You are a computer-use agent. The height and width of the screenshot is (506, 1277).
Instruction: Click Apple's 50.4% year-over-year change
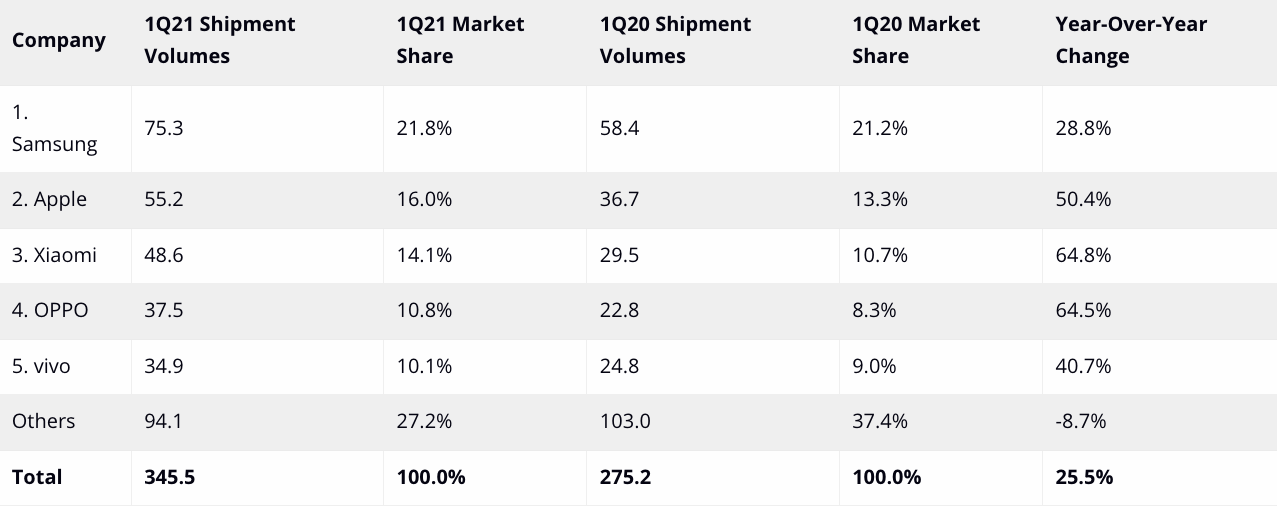(x=1083, y=199)
